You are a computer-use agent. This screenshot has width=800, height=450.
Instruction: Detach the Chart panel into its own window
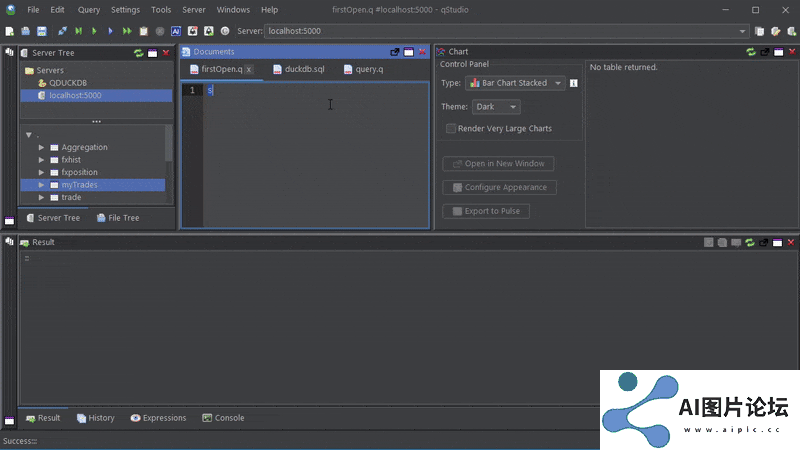[764, 52]
